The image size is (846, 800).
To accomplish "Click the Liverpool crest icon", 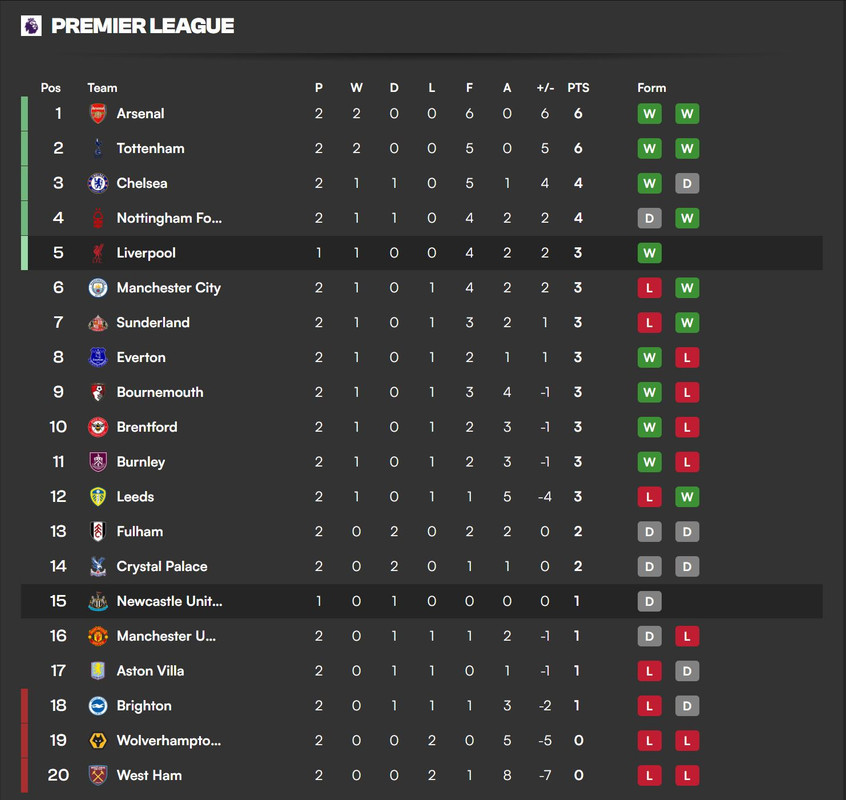I will tap(98, 253).
